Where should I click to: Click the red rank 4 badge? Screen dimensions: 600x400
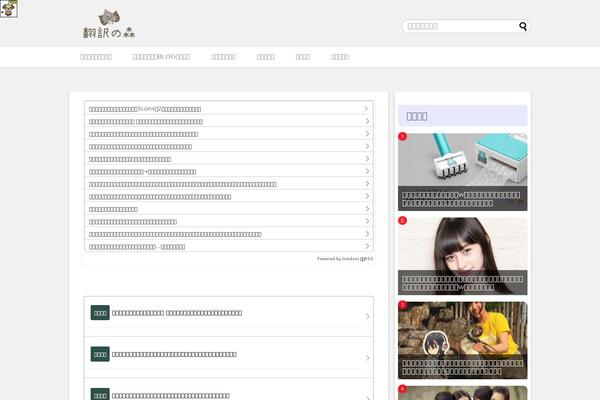point(403,389)
